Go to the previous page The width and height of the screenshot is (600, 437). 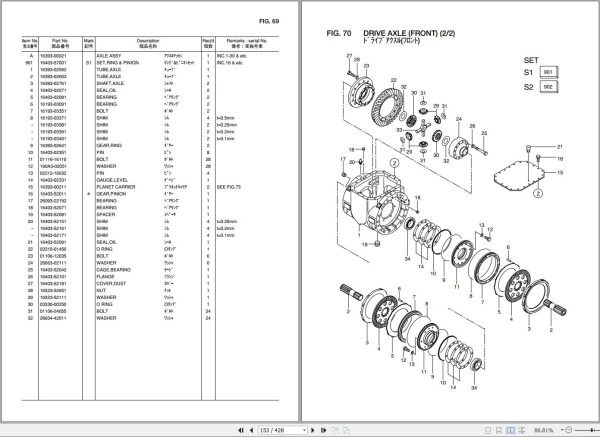251,430
